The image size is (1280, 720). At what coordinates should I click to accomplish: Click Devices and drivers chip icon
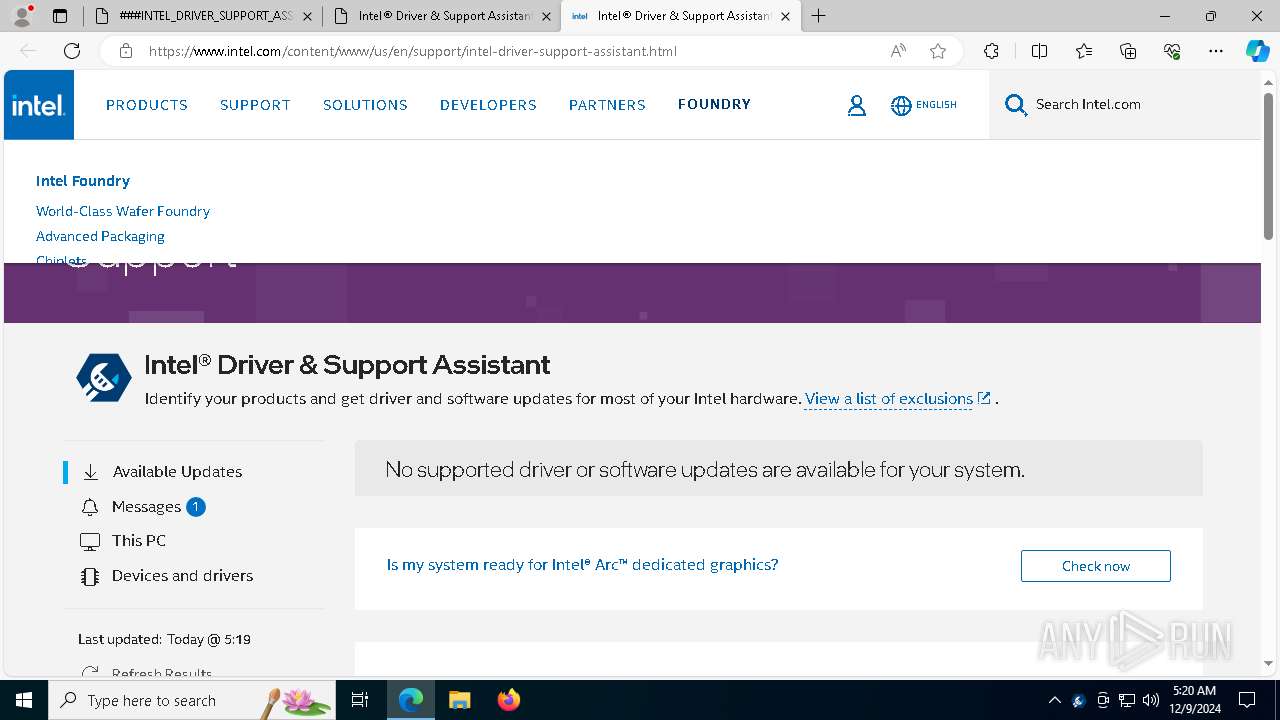90,576
